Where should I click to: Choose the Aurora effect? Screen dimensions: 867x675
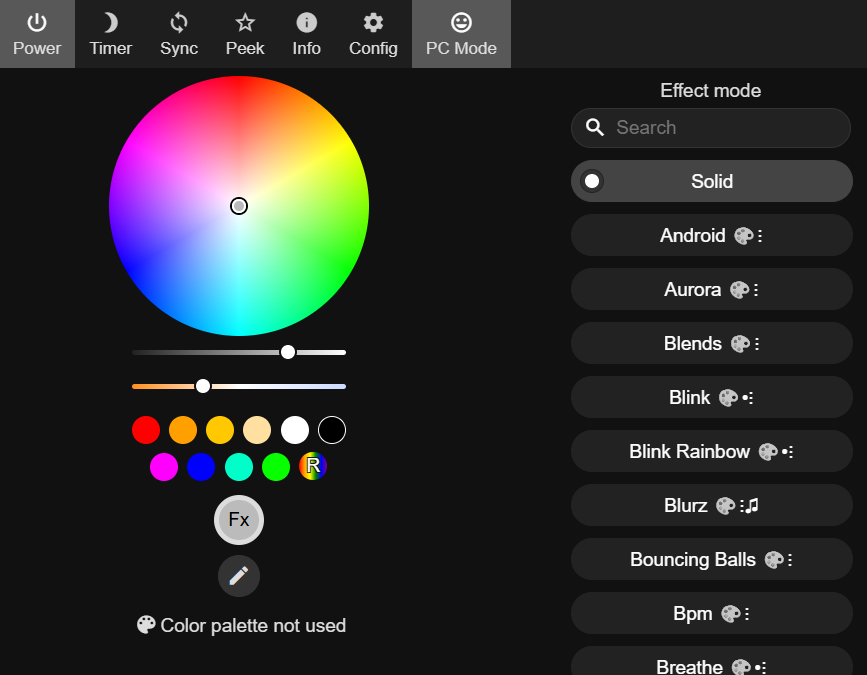[711, 290]
